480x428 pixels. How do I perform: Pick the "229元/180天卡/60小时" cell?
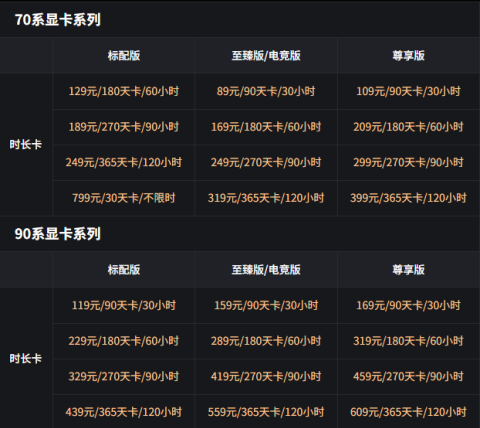[124, 341]
